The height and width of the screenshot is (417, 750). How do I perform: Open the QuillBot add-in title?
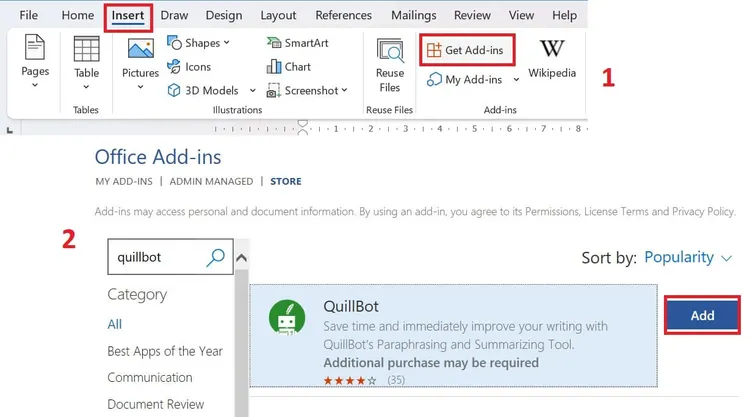click(351, 306)
